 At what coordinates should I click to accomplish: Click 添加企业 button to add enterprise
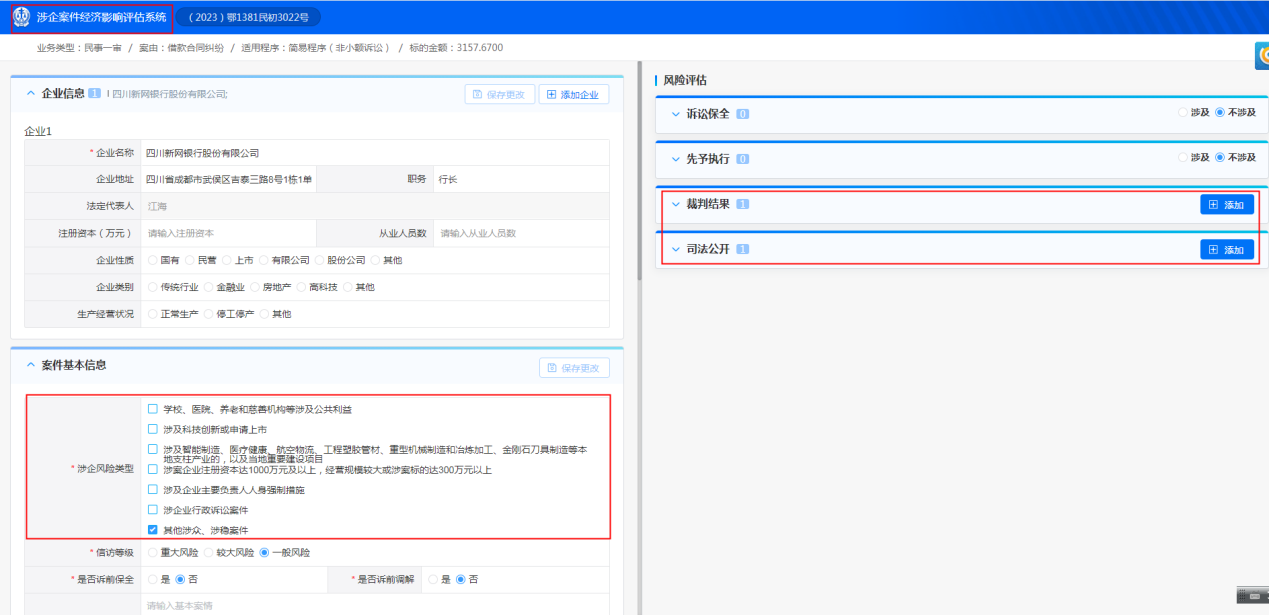[x=574, y=94]
